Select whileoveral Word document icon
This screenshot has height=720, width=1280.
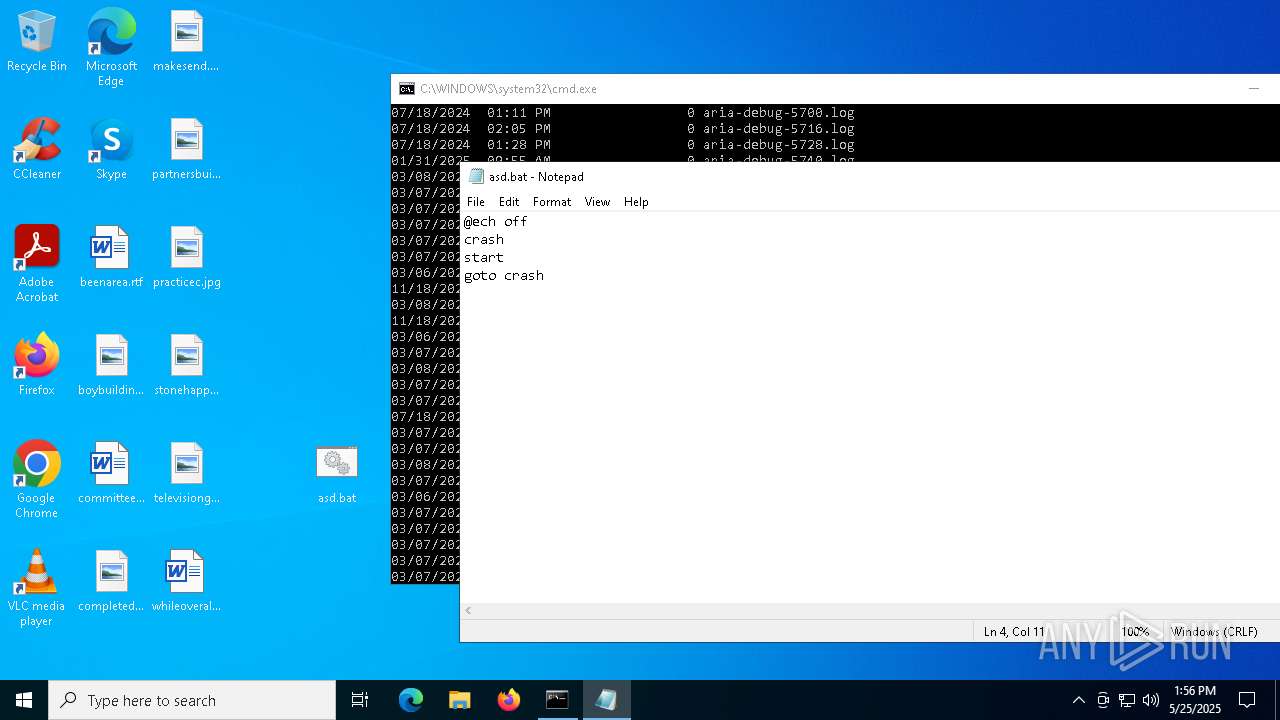point(186,581)
